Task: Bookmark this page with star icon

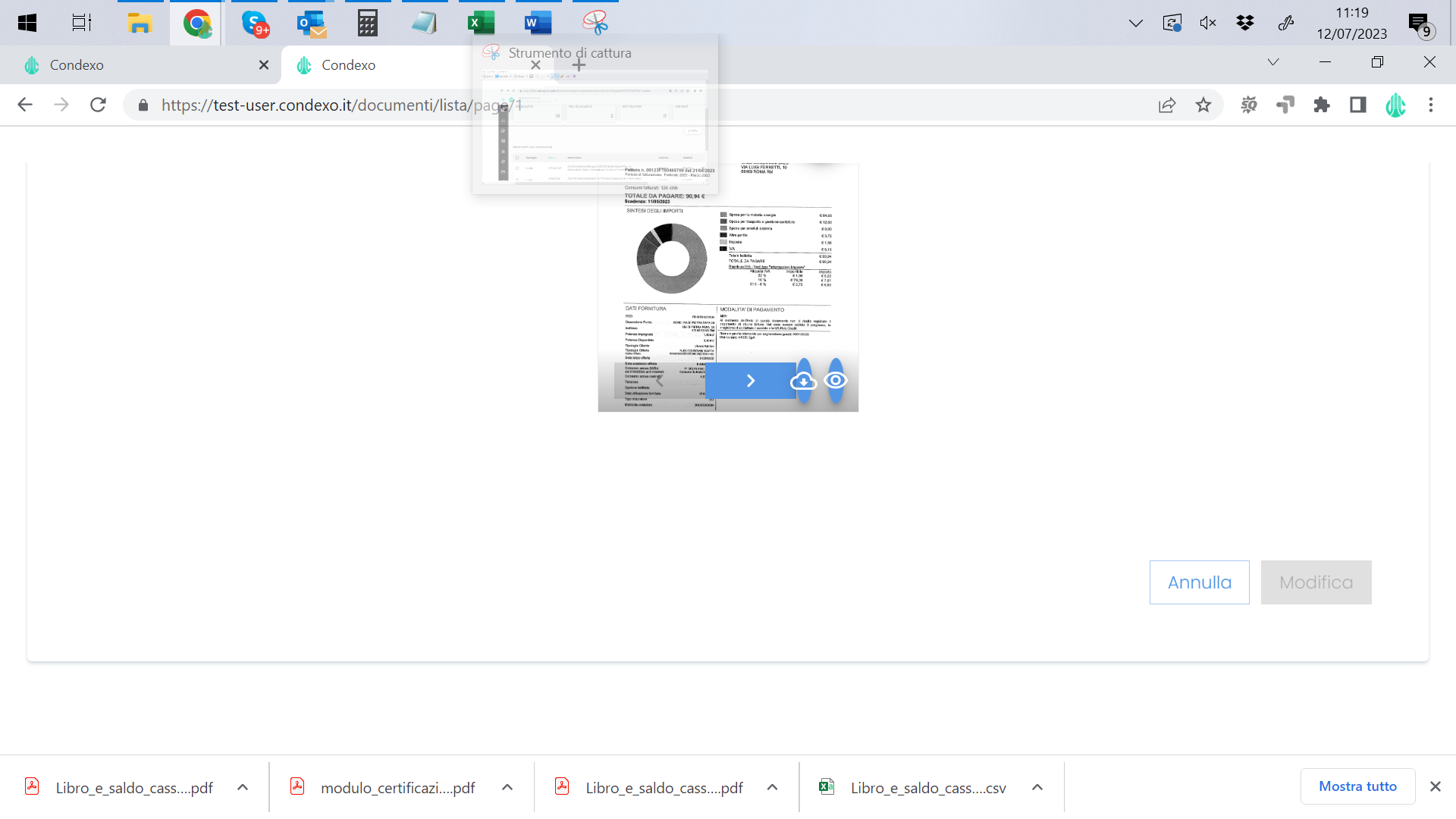Action: point(1203,105)
